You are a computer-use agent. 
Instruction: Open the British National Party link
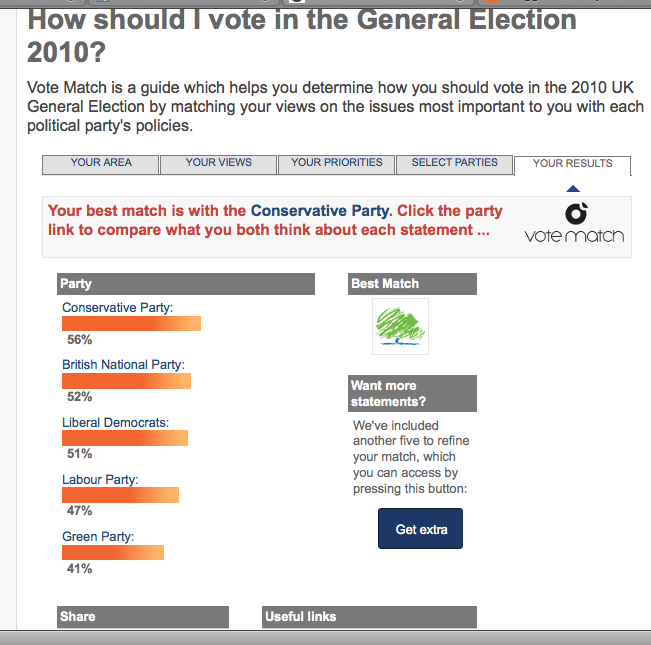pos(123,365)
